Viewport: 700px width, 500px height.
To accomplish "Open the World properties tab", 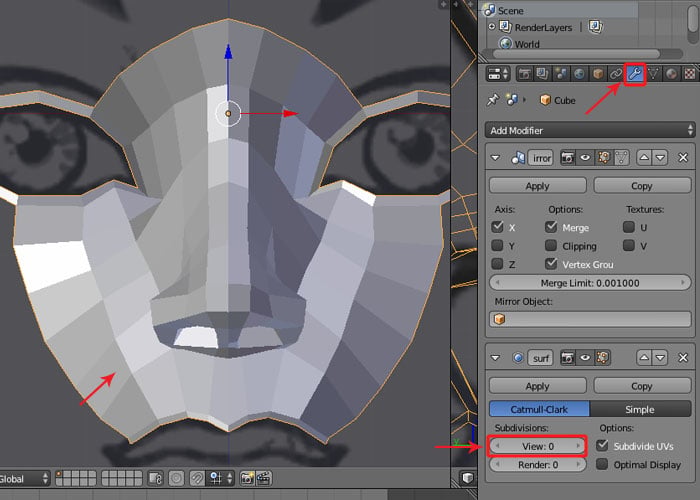I will pos(579,74).
